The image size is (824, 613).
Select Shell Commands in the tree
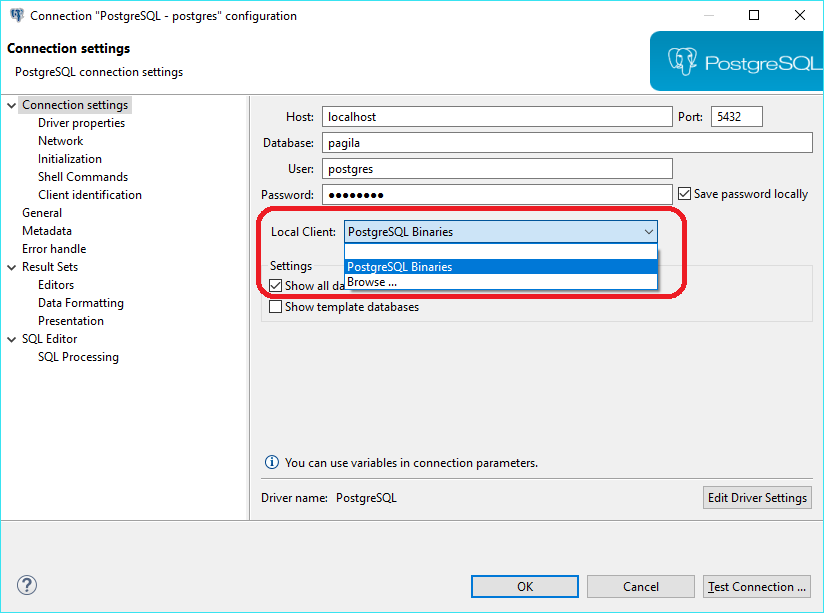tap(83, 177)
